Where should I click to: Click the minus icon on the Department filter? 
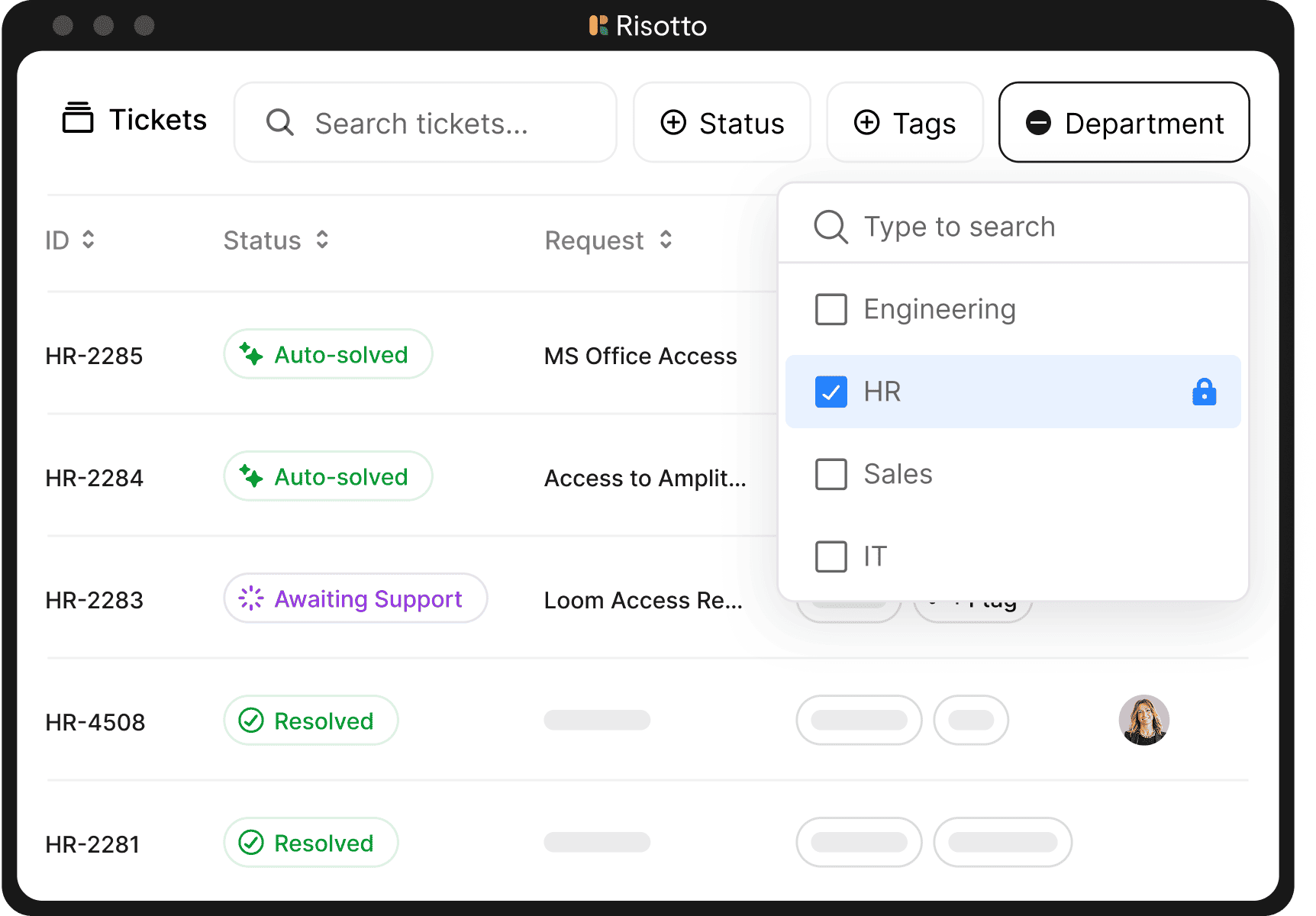[1038, 122]
